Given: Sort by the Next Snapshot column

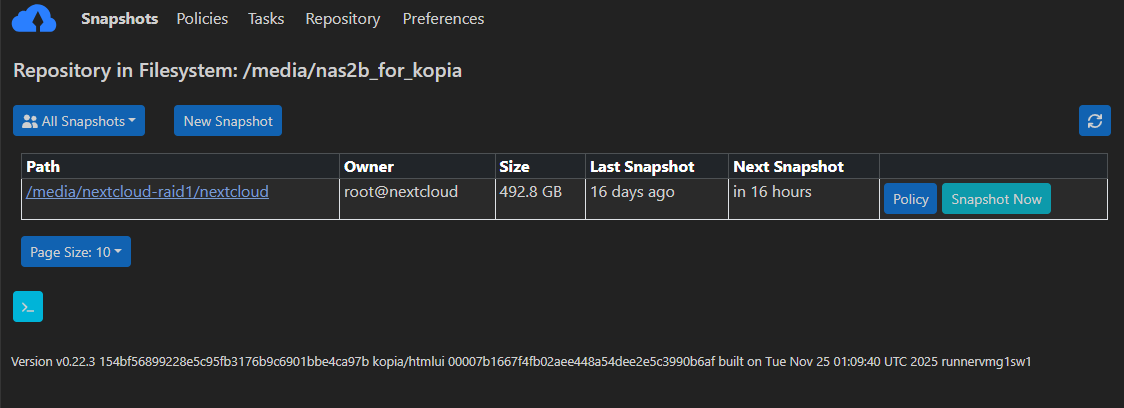Looking at the screenshot, I should pos(789,166).
